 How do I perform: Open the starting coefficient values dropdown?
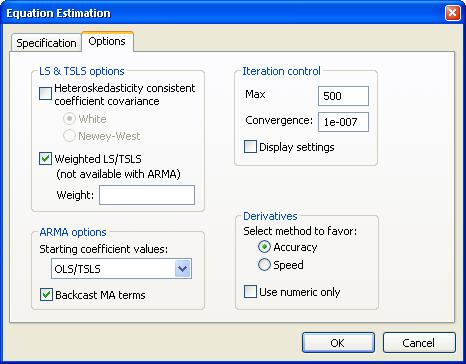click(x=183, y=269)
